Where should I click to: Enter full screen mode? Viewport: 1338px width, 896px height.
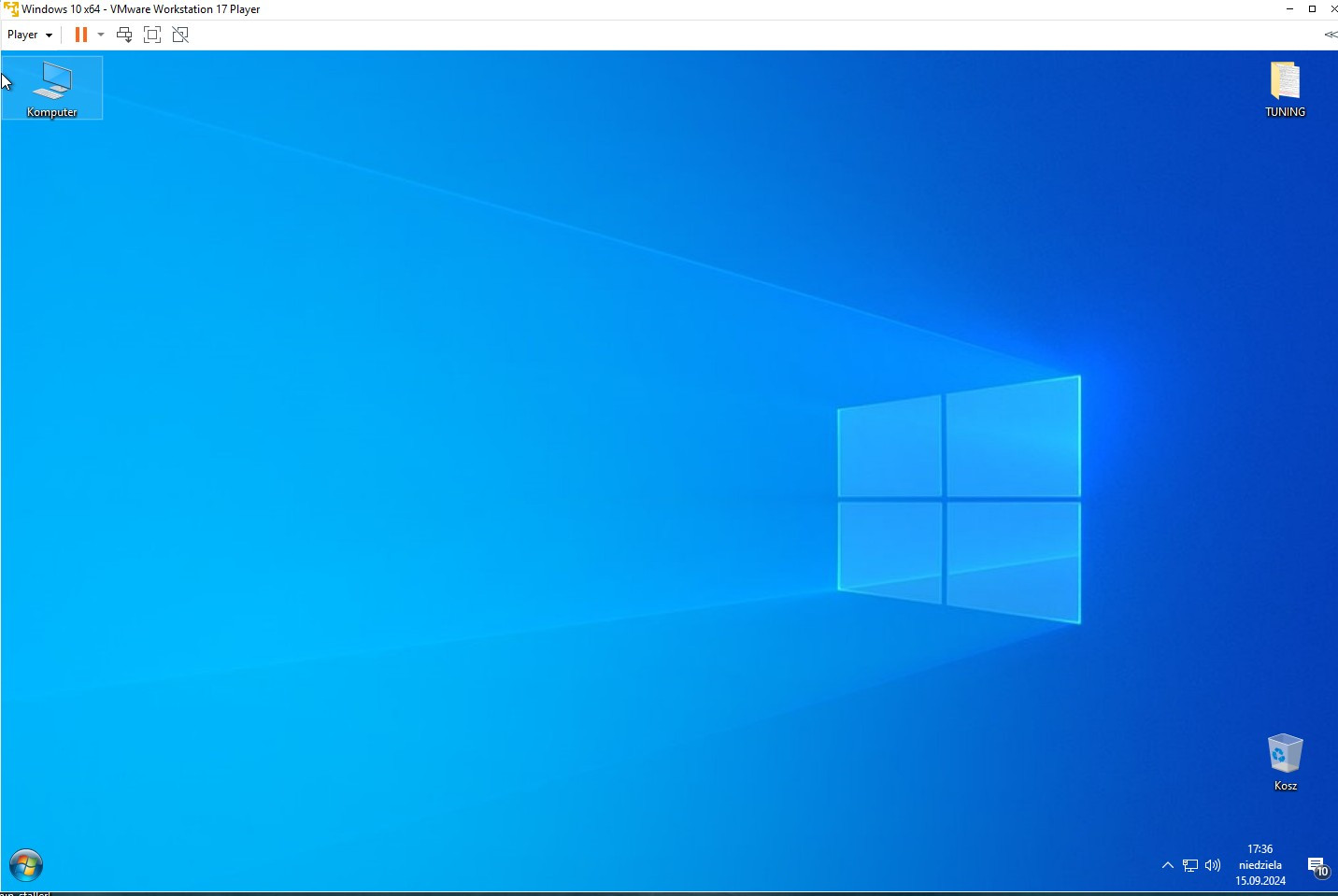click(x=152, y=35)
